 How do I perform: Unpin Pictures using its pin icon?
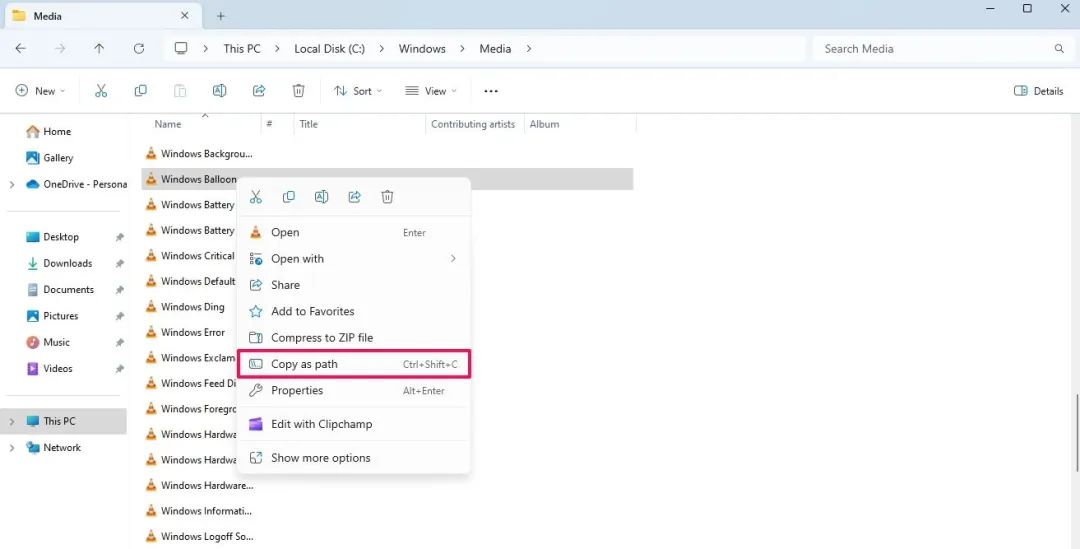(x=119, y=316)
